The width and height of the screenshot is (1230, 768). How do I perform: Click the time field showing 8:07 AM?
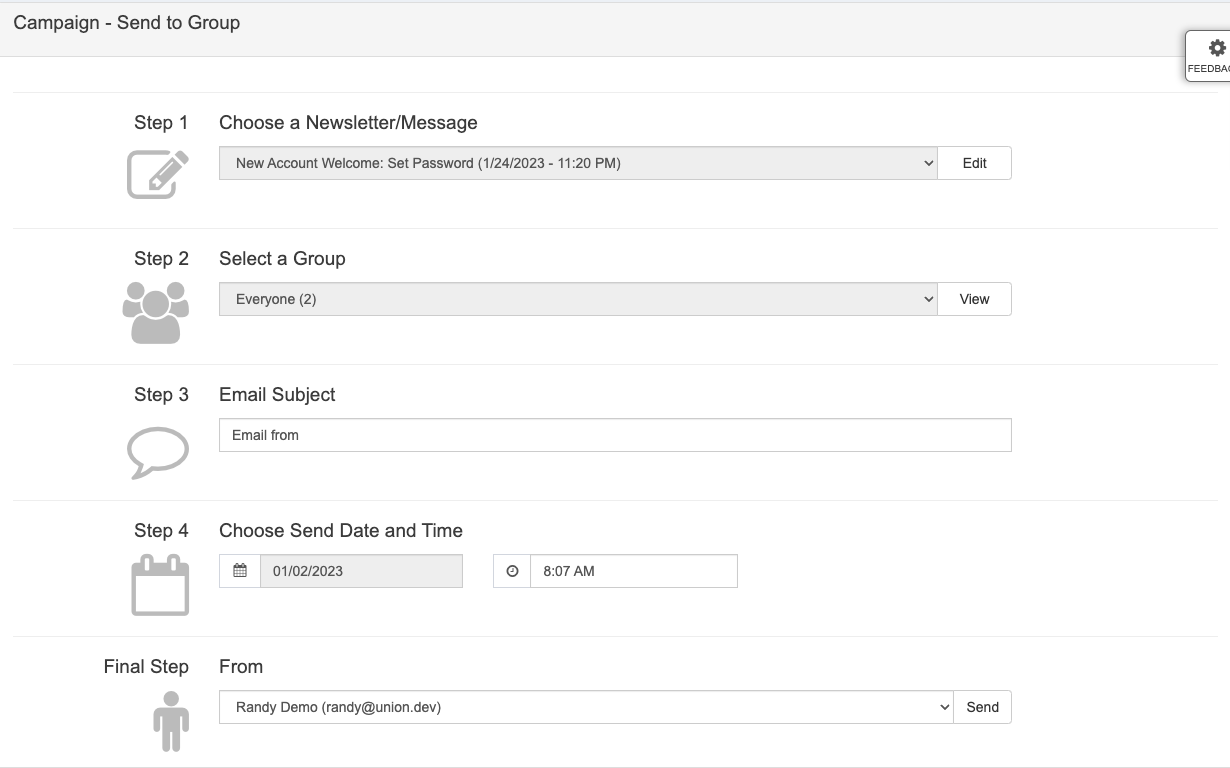(x=633, y=571)
